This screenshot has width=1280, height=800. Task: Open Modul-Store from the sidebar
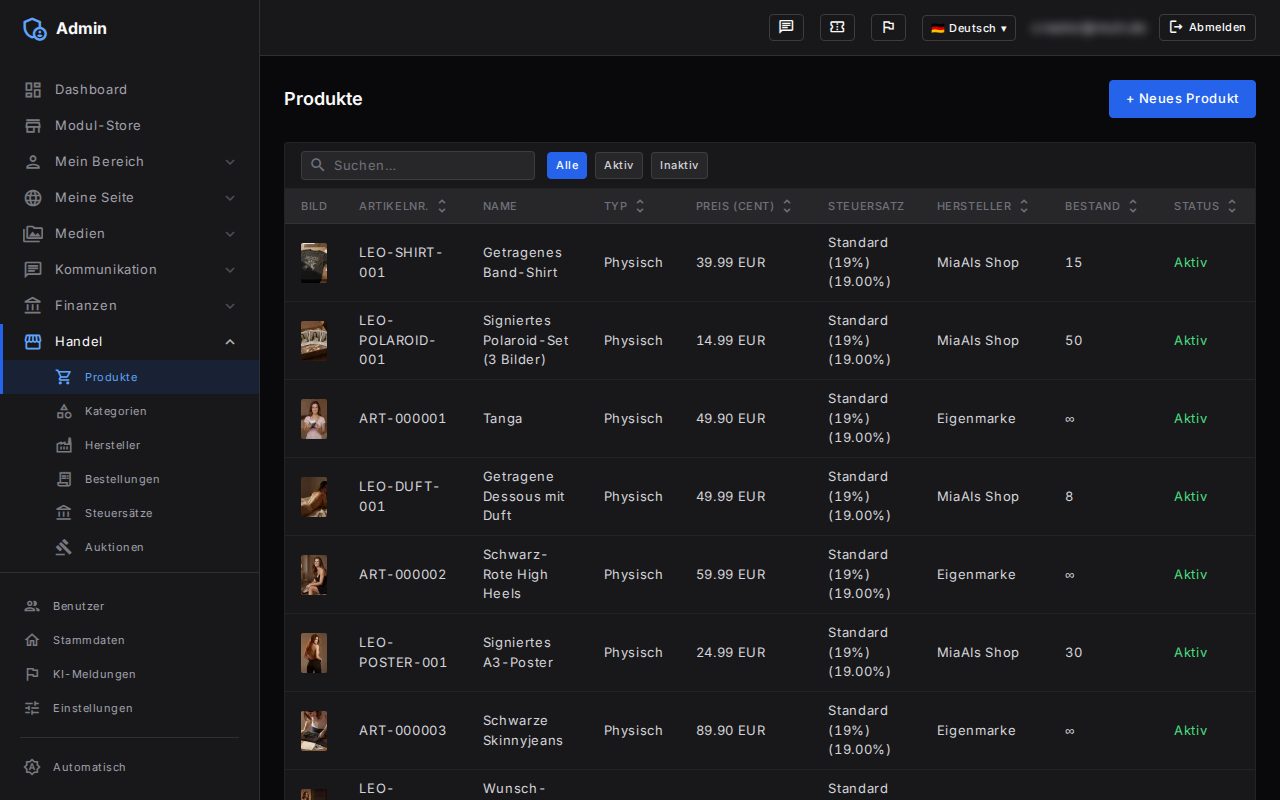130,125
